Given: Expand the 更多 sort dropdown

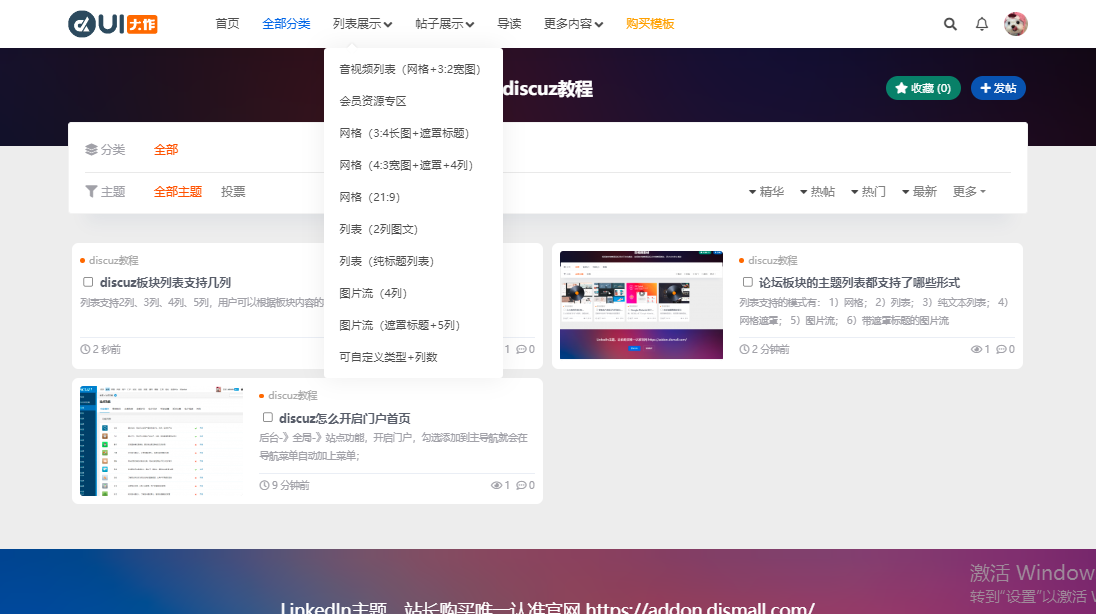Looking at the screenshot, I should point(969,191).
